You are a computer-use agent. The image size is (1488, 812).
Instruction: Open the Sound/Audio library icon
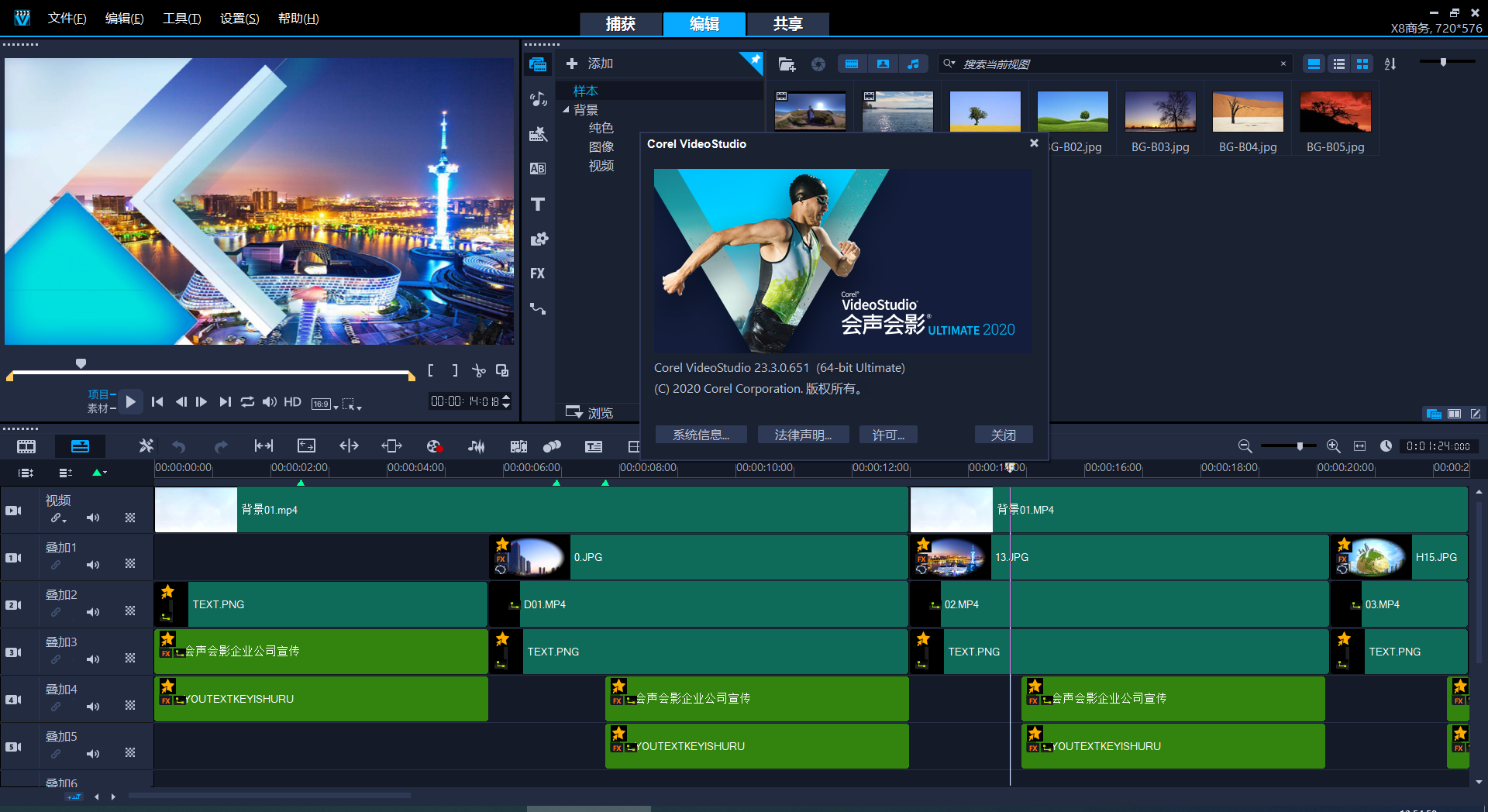[538, 99]
